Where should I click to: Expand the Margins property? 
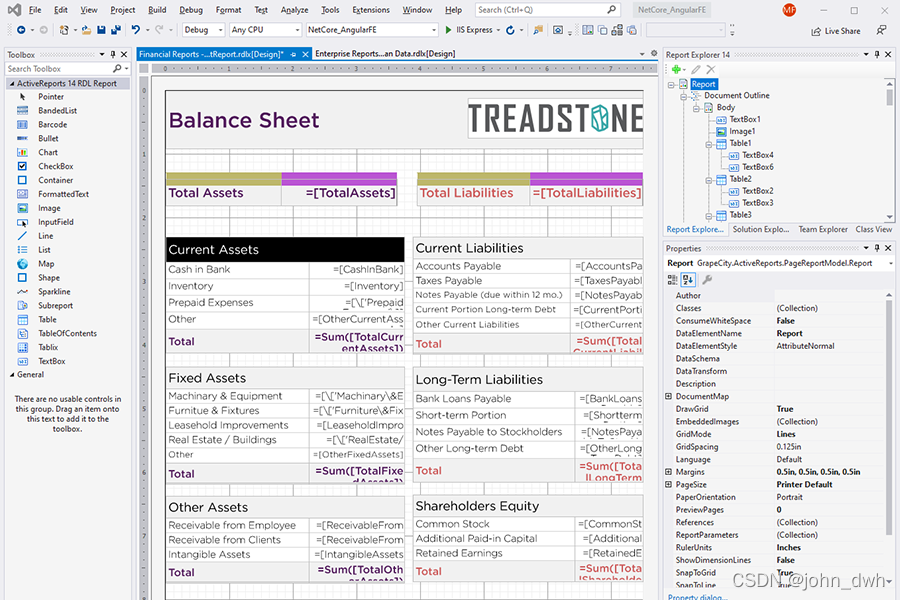(x=668, y=472)
